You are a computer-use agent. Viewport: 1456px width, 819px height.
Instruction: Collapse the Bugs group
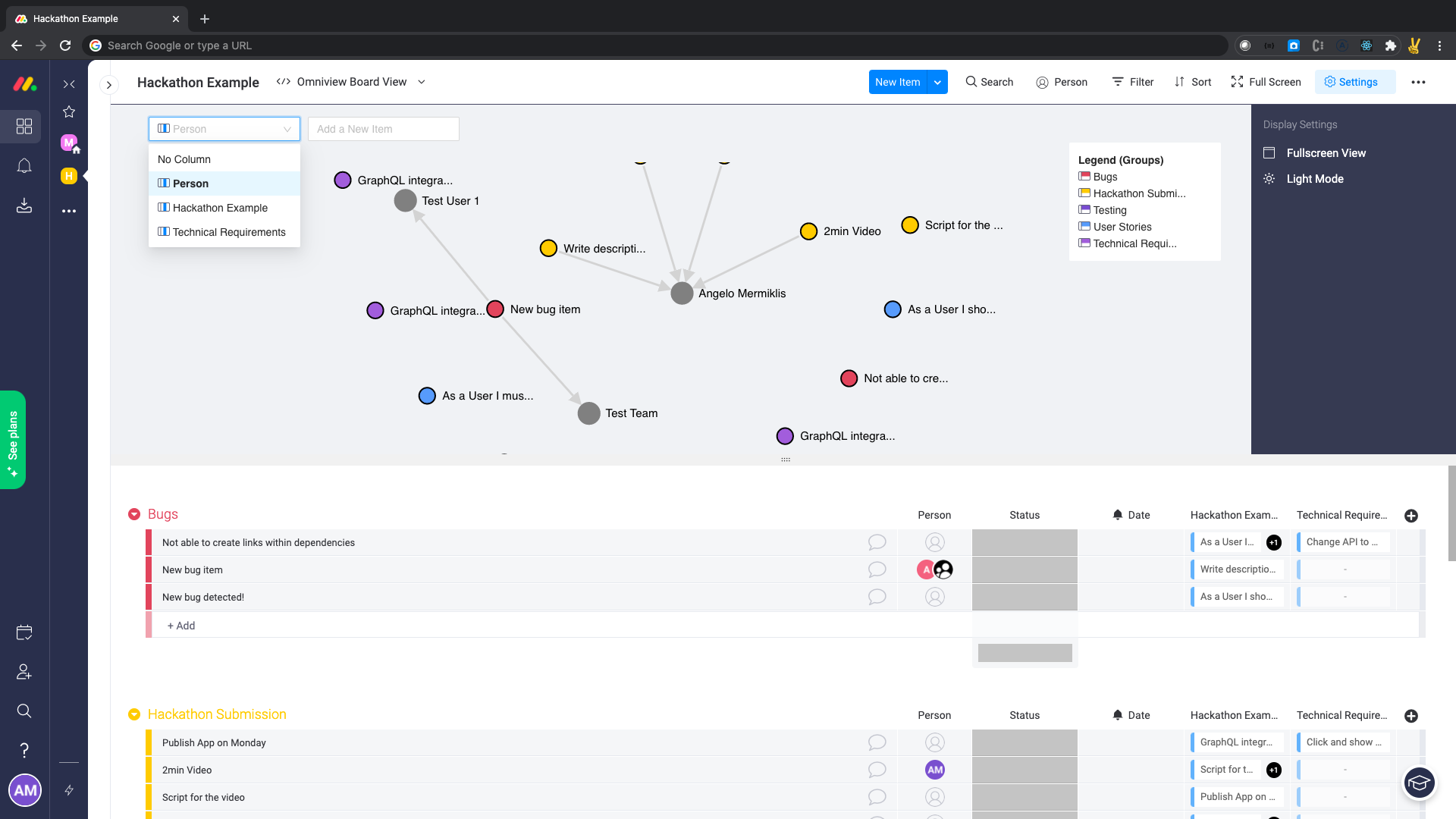click(x=134, y=514)
